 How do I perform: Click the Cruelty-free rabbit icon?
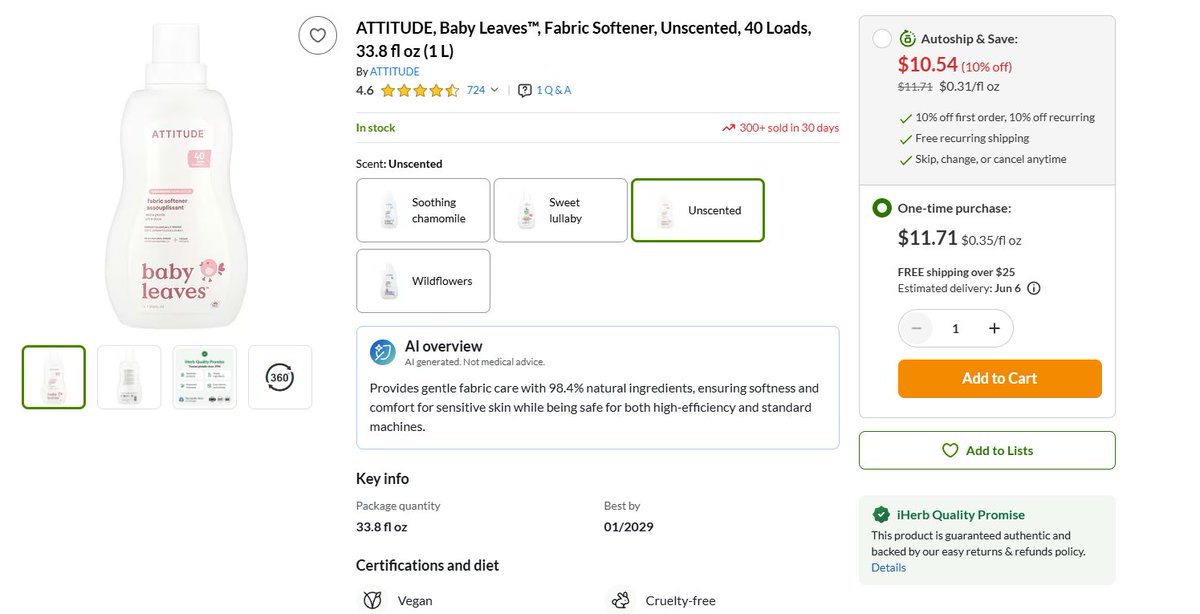[621, 601]
